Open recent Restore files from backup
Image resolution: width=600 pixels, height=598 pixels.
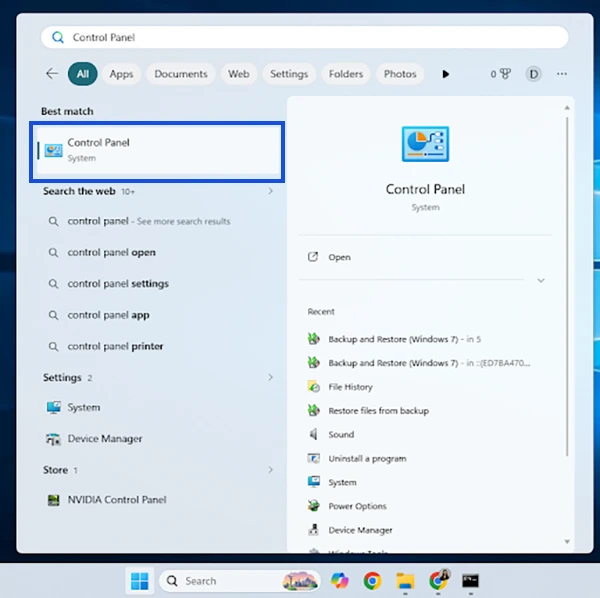(368, 411)
